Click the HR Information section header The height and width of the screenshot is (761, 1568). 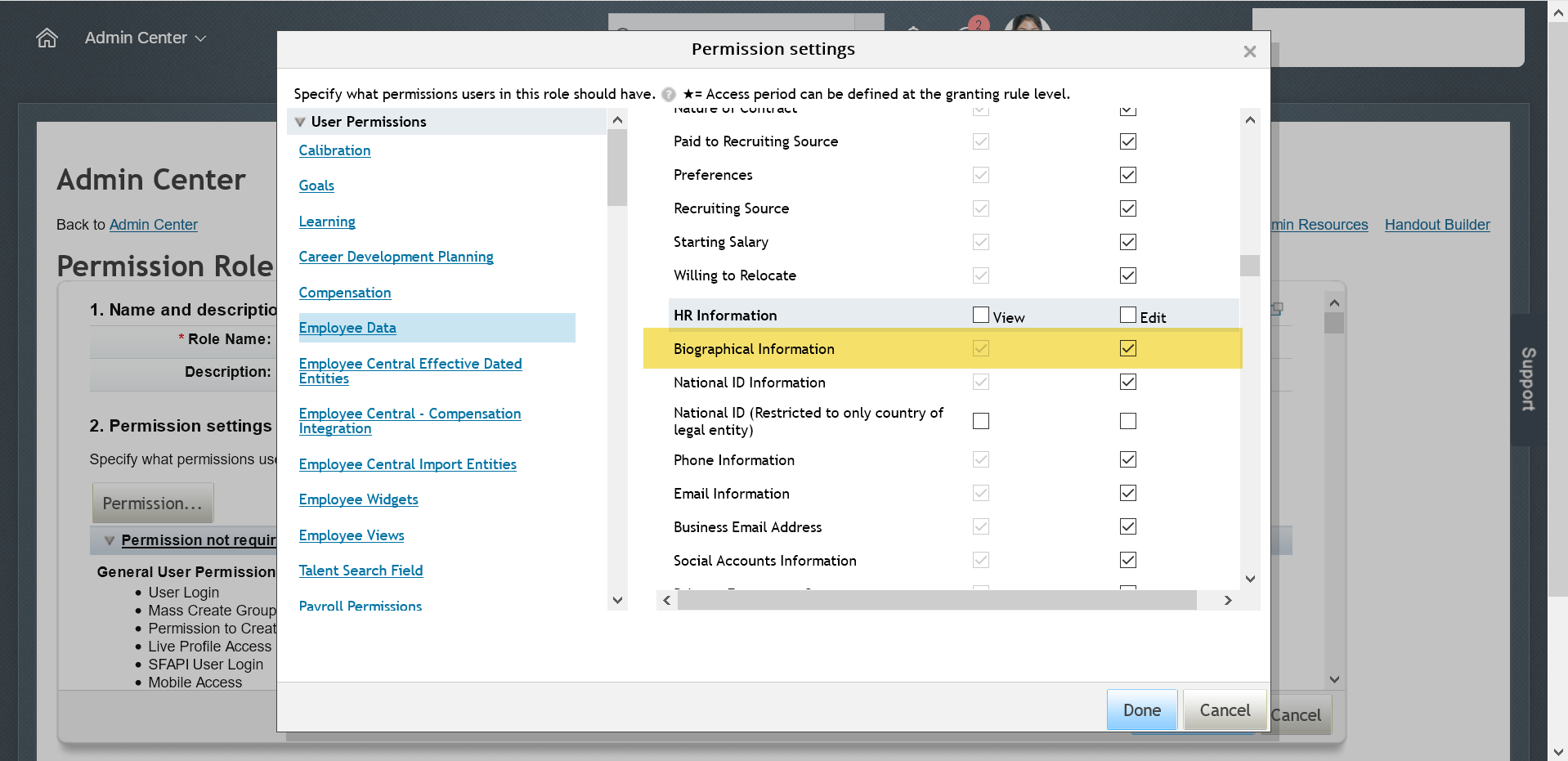725,316
